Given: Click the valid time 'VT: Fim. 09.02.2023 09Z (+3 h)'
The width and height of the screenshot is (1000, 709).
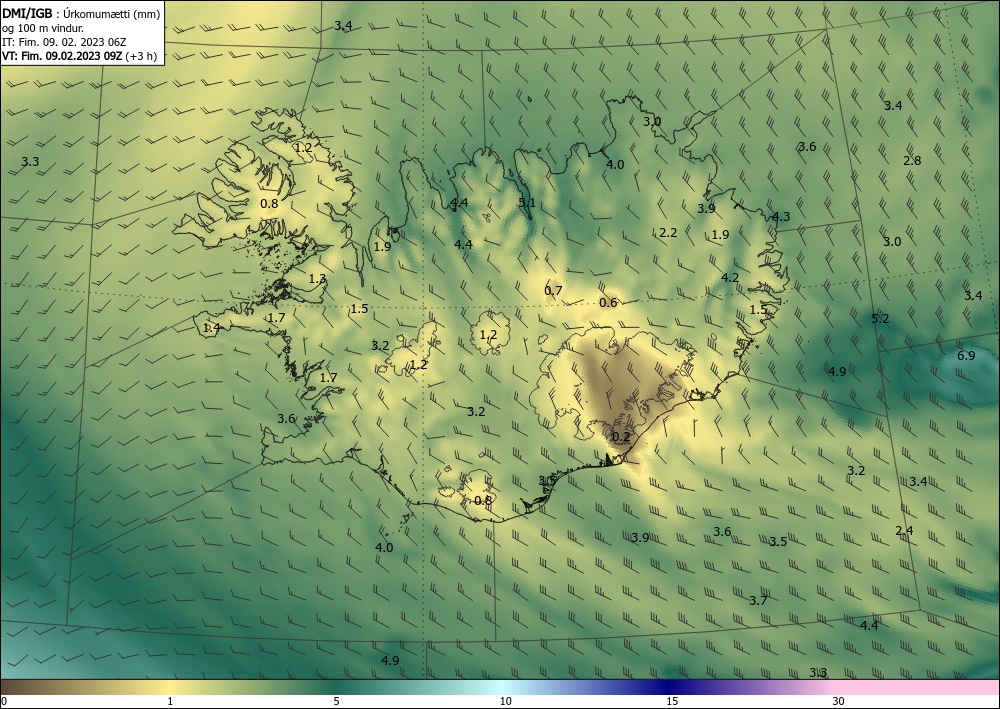Looking at the screenshot, I should point(79,56).
